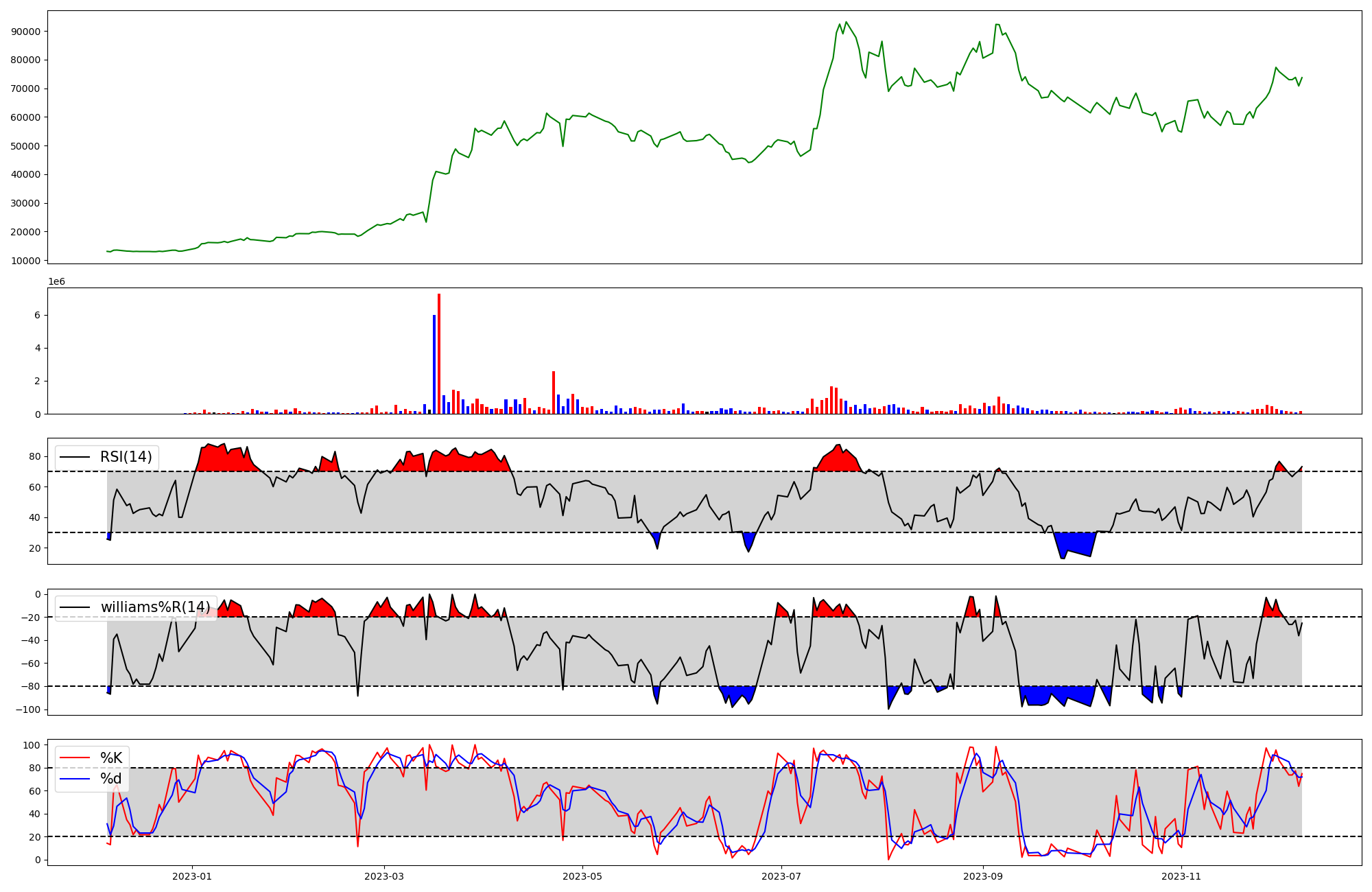This screenshot has height=892, width=1372.
Task: Click the 2023-07 date tick label
Action: click(781, 876)
